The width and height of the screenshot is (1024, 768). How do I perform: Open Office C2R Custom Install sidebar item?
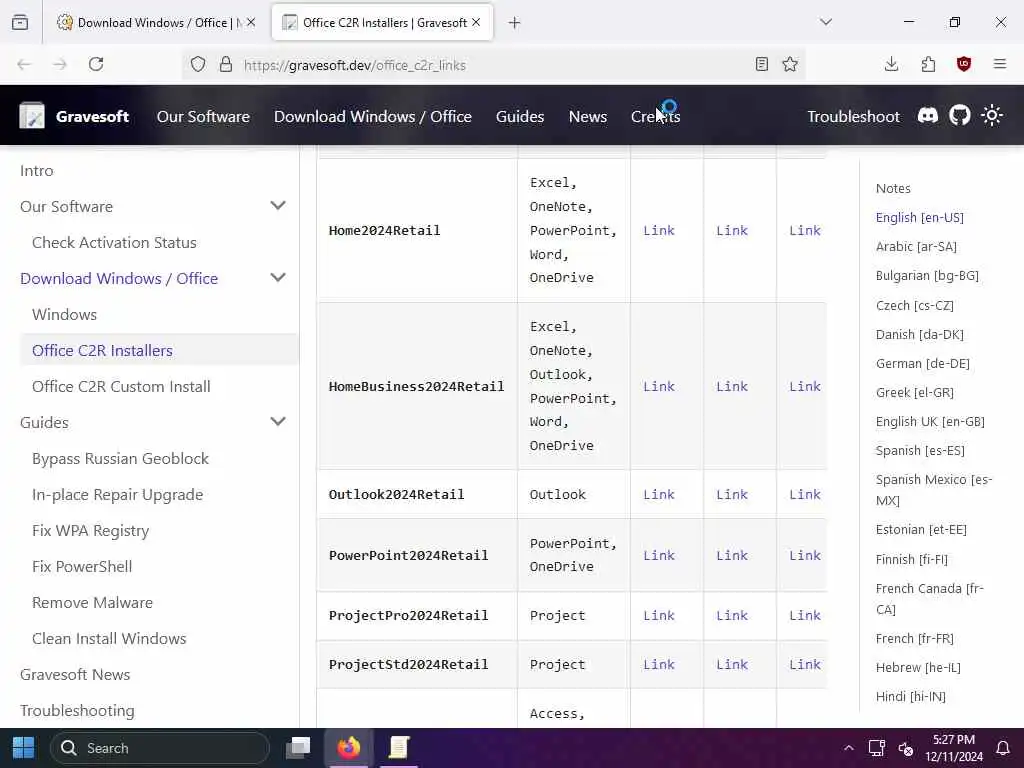click(x=121, y=386)
